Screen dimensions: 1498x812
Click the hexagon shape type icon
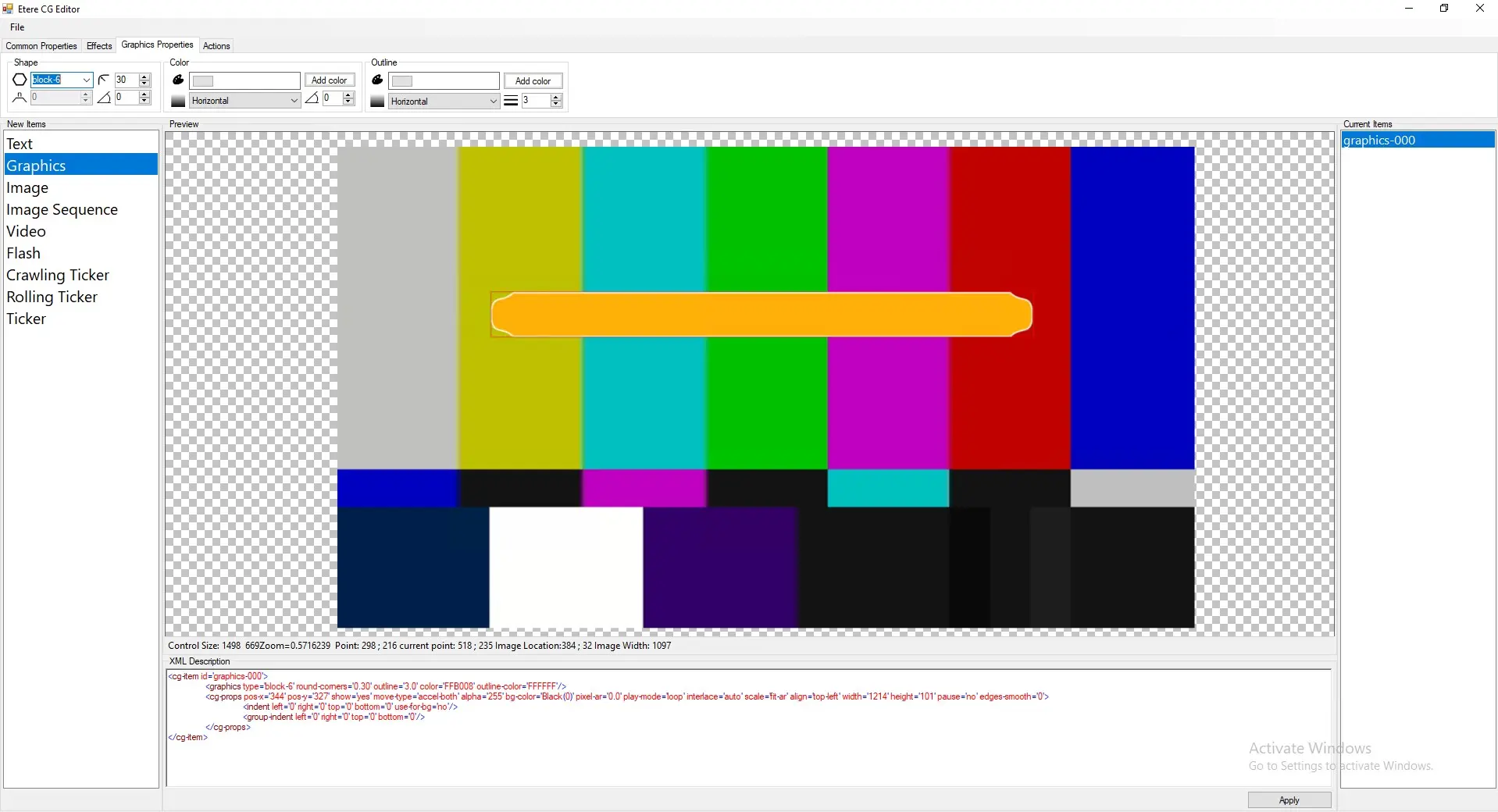point(20,80)
